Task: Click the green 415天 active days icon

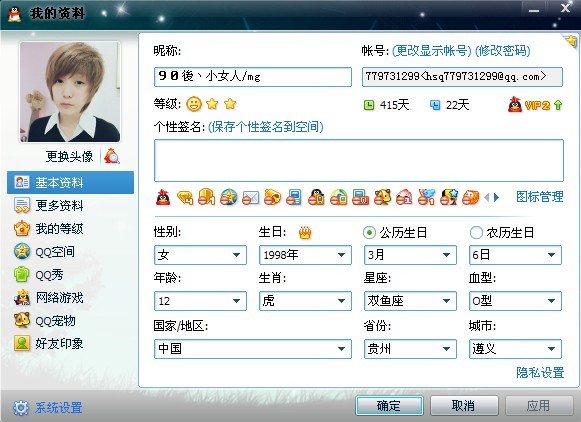Action: [x=369, y=105]
